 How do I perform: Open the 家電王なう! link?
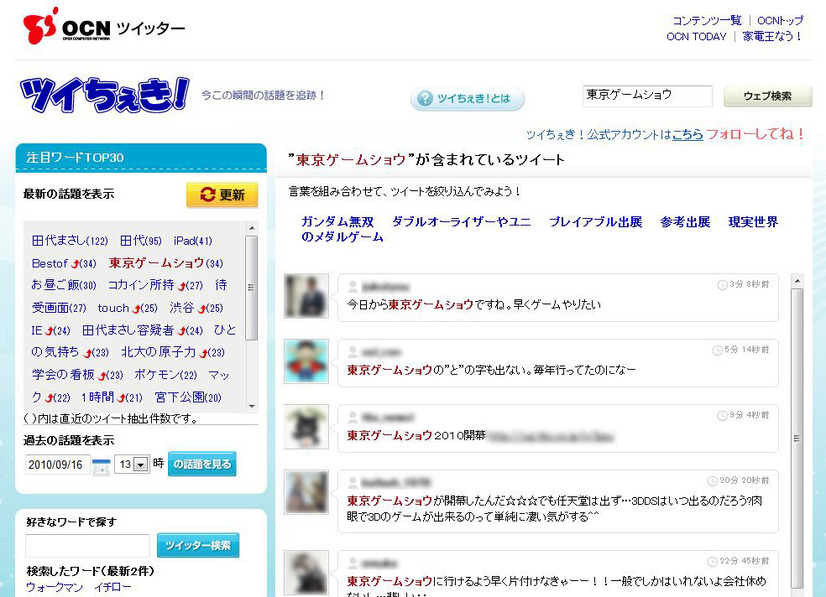(x=772, y=36)
